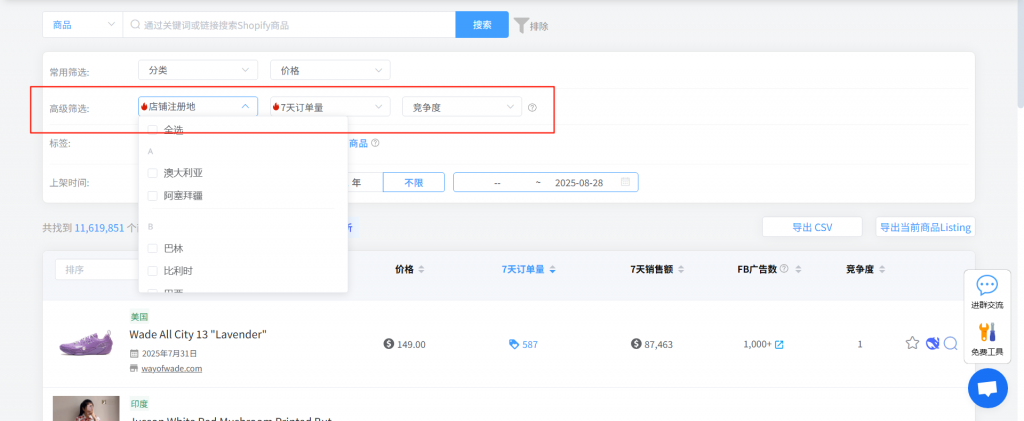Click the 印度 country tag
The height and width of the screenshot is (421, 1024).
(x=140, y=404)
